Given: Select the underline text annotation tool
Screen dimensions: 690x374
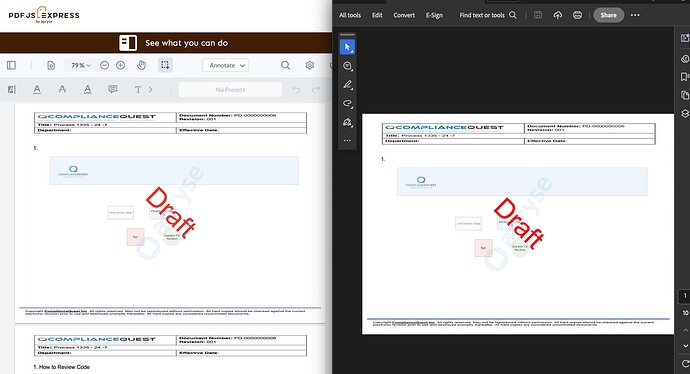Looking at the screenshot, I should point(37,89).
